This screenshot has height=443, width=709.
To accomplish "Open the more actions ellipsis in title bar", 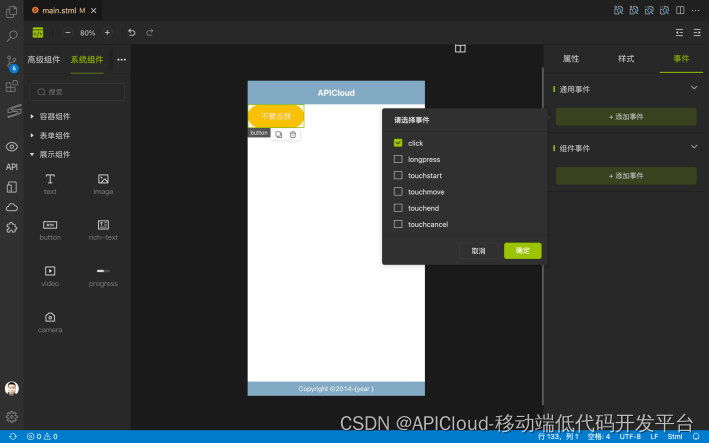I will (x=695, y=10).
